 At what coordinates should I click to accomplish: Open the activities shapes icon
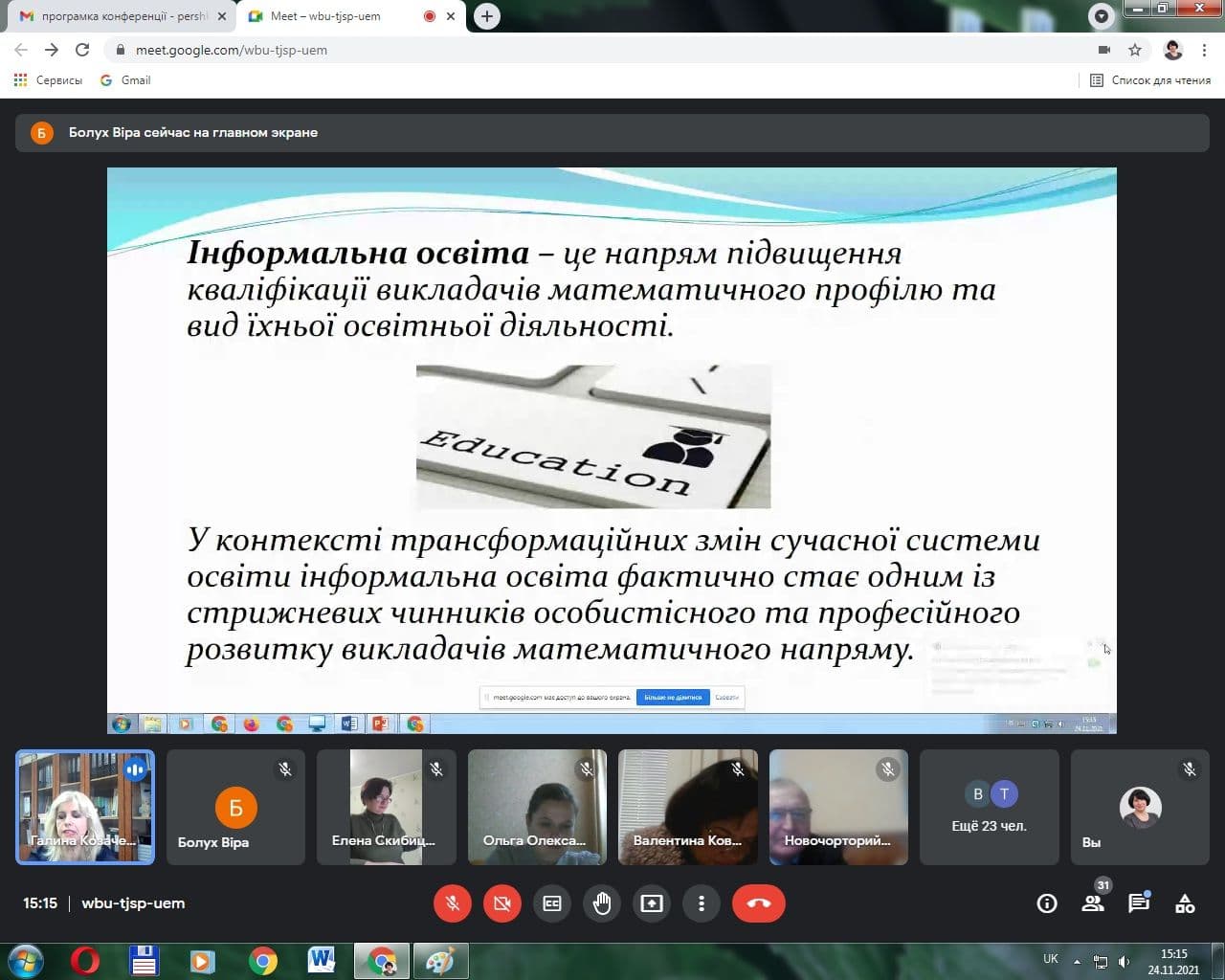[1185, 903]
